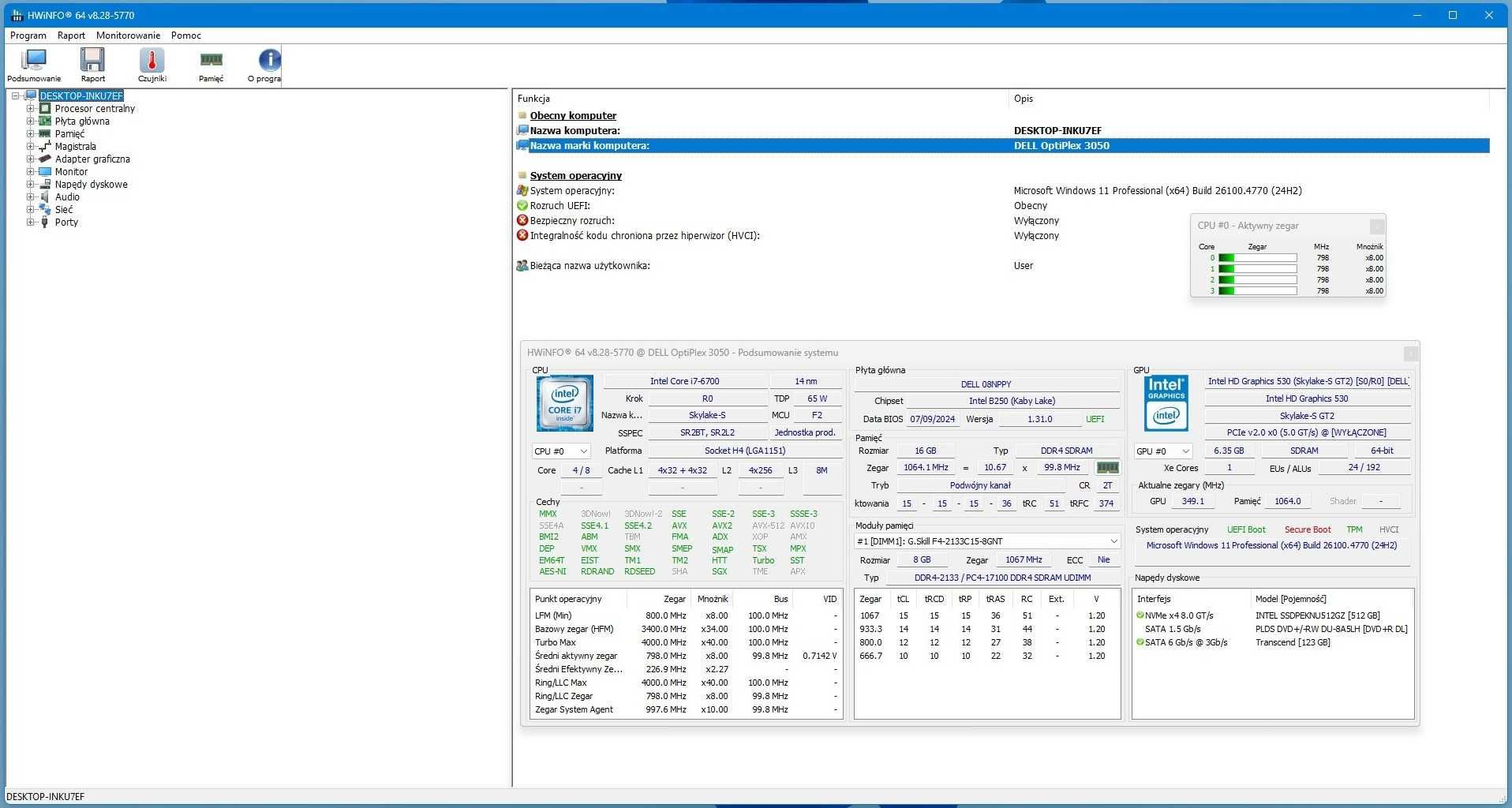Click the Napędy dyskowe drive icon
1512x808 pixels.
[45, 185]
